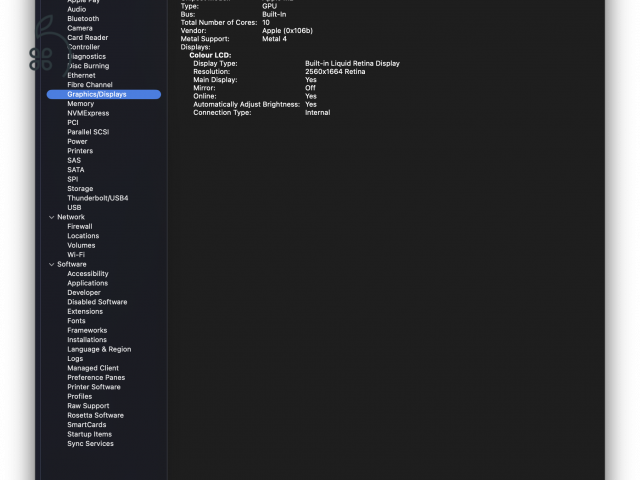Select Fonts under Software
This screenshot has height=480, width=640.
pos(76,321)
